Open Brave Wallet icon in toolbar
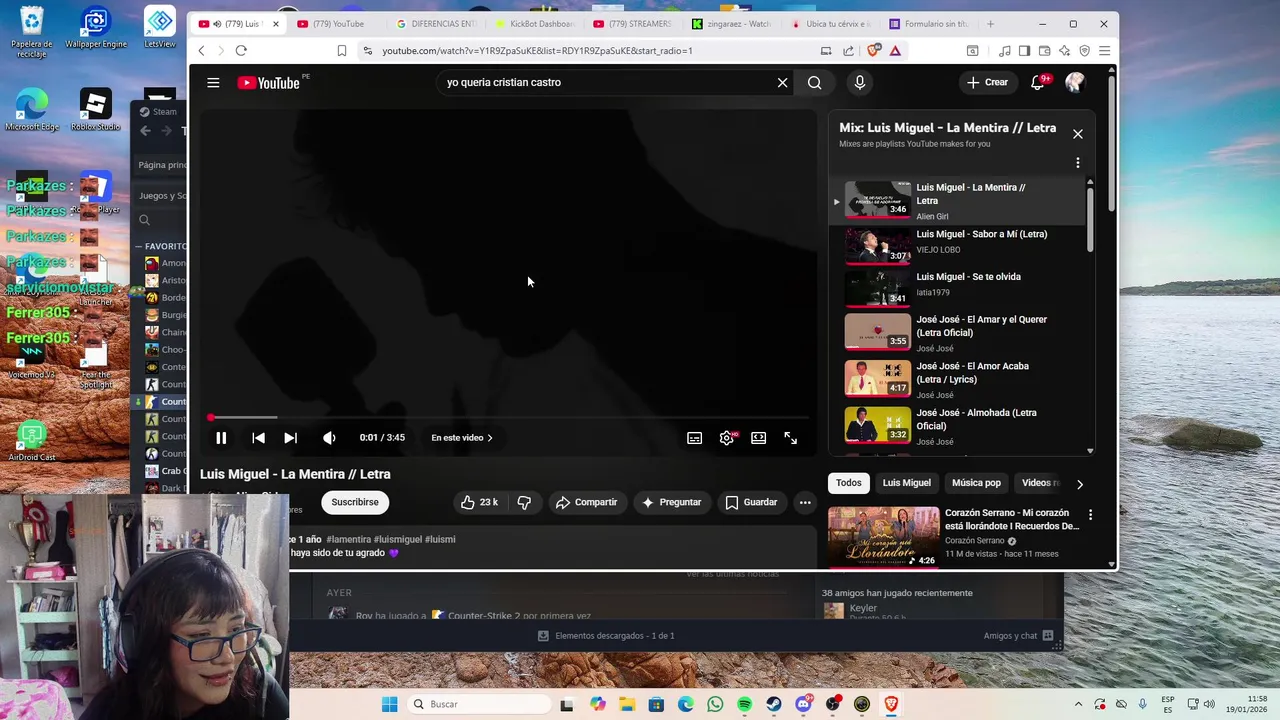The width and height of the screenshot is (1280, 720). pyautogui.click(x=1044, y=51)
